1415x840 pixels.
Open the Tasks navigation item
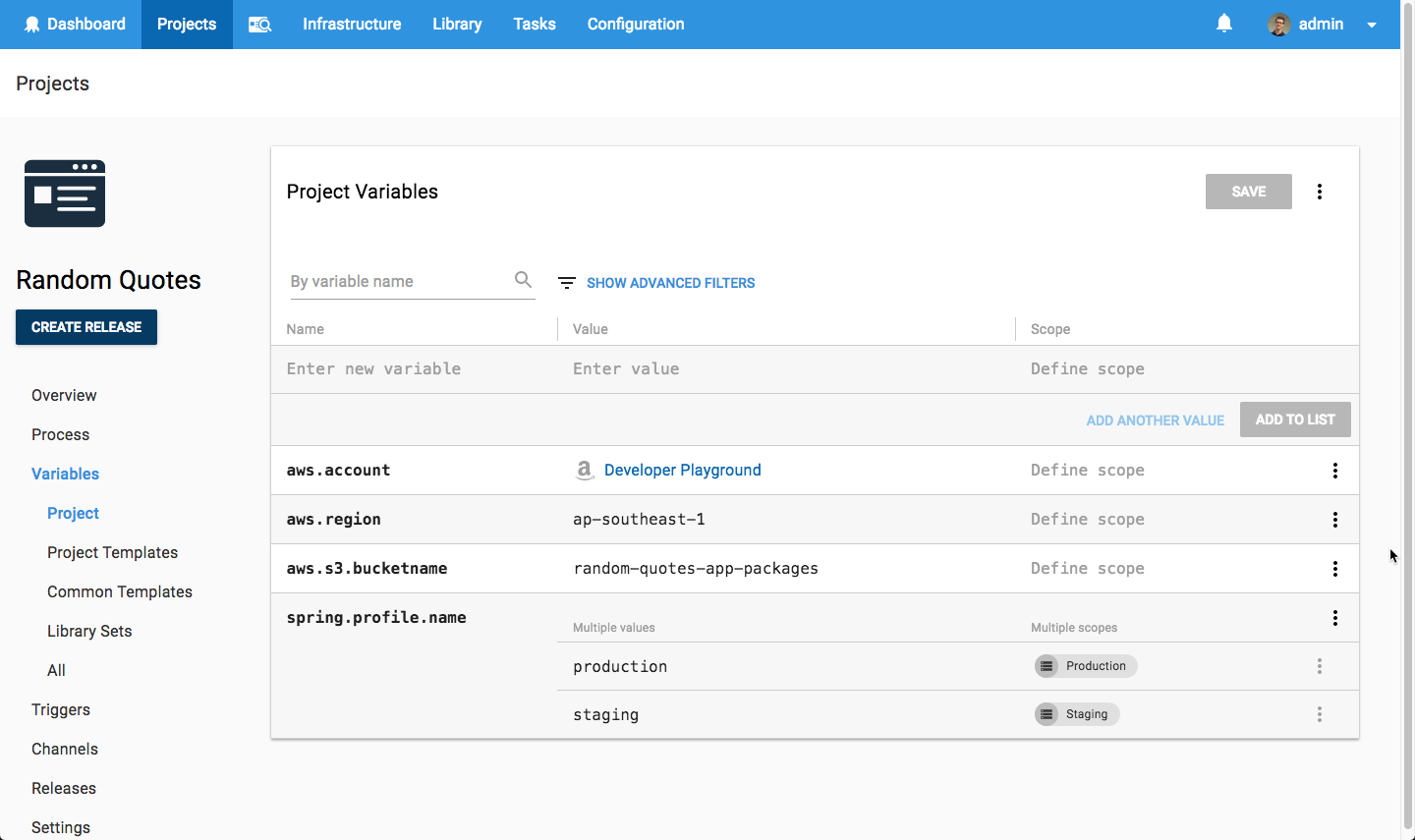tap(534, 24)
